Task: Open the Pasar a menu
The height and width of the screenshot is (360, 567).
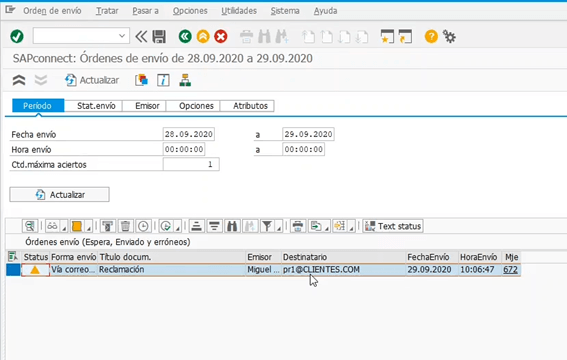Action: tap(145, 11)
